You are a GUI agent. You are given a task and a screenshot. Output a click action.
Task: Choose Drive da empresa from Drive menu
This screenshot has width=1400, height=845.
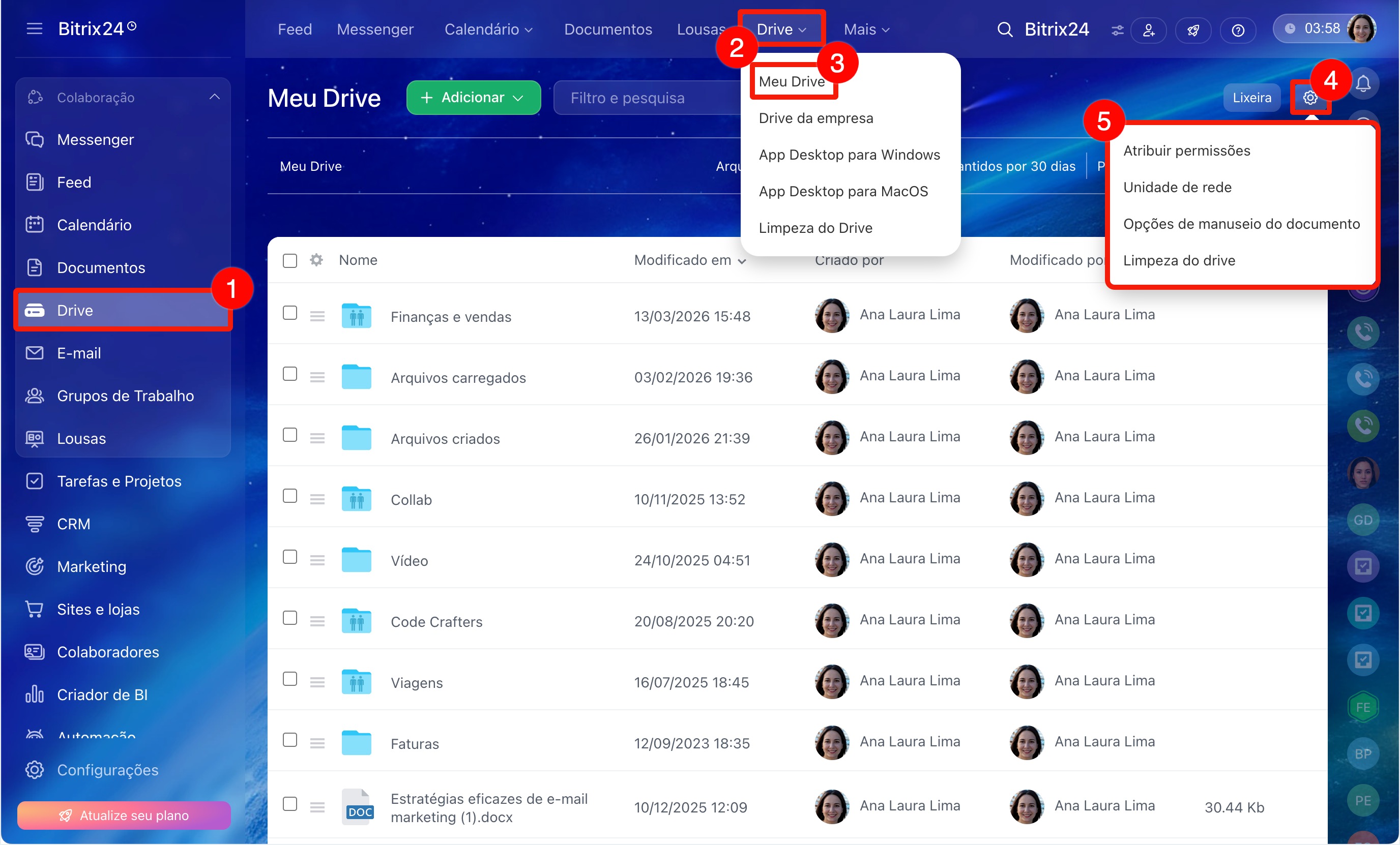815,118
